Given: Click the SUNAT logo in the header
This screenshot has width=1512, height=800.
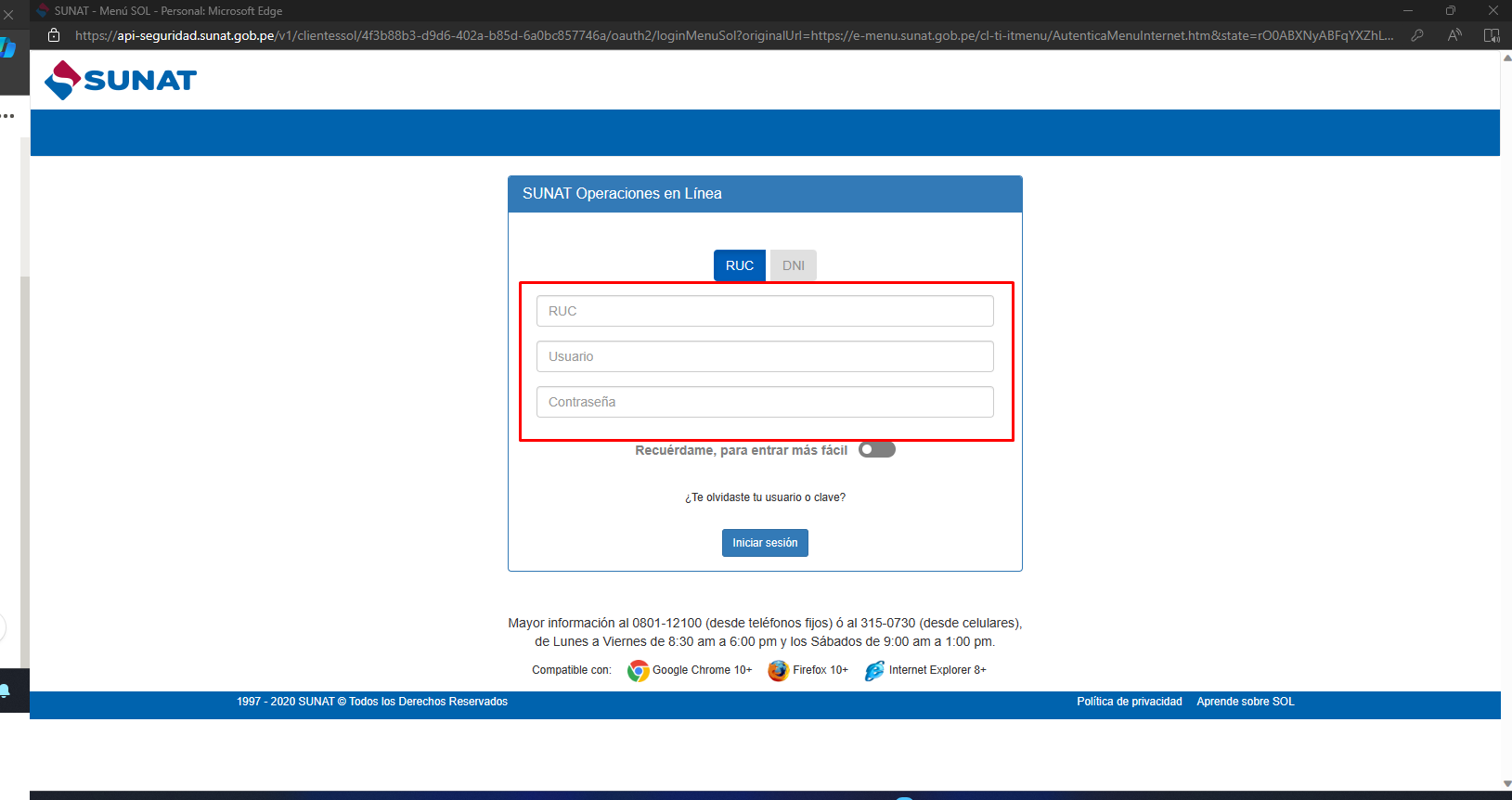Looking at the screenshot, I should click(121, 81).
